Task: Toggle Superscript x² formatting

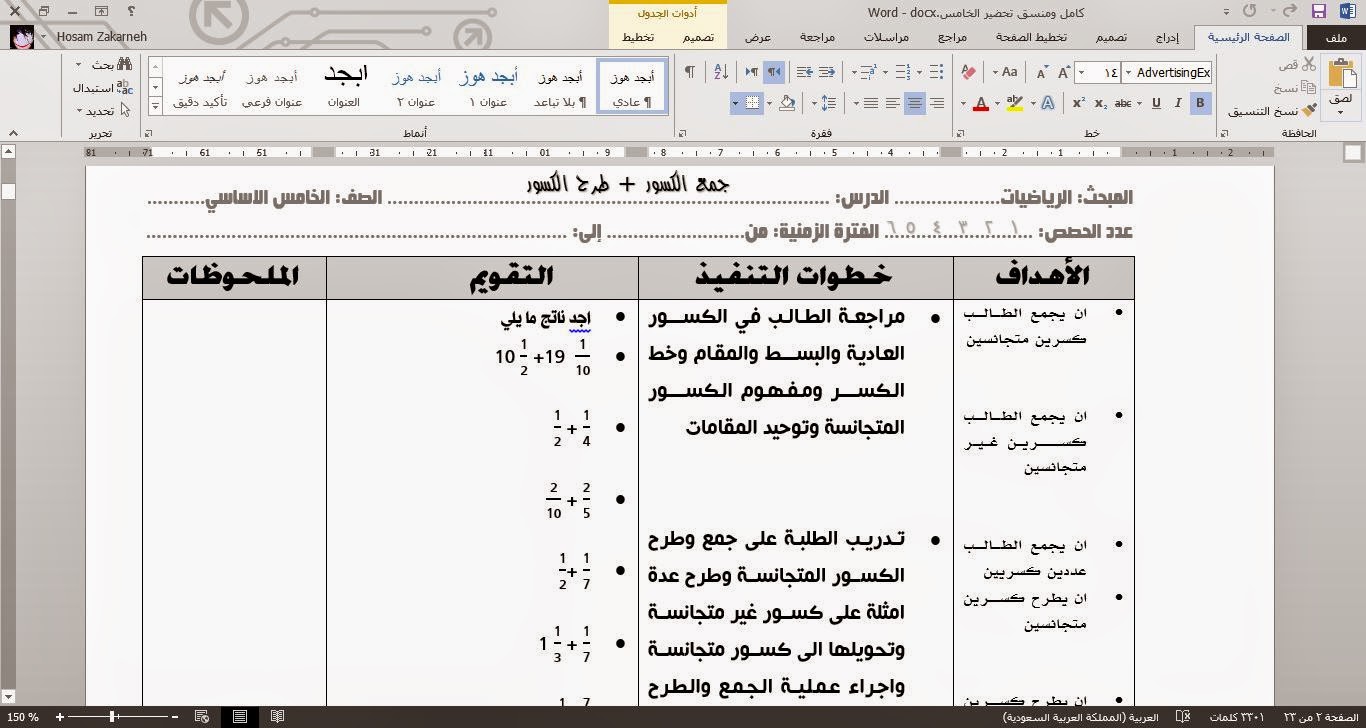Action: [1079, 103]
